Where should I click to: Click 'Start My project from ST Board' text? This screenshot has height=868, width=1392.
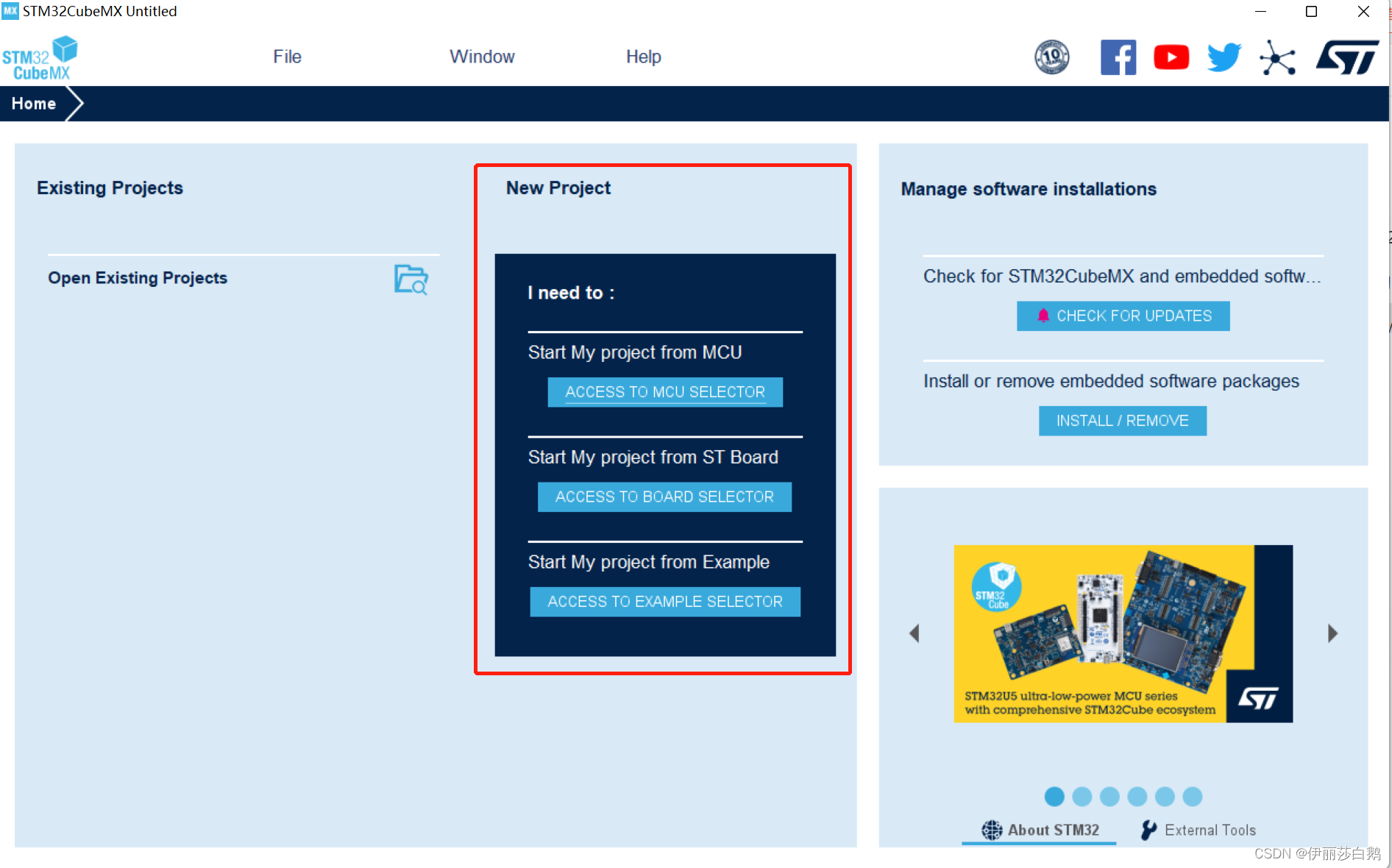tap(653, 457)
